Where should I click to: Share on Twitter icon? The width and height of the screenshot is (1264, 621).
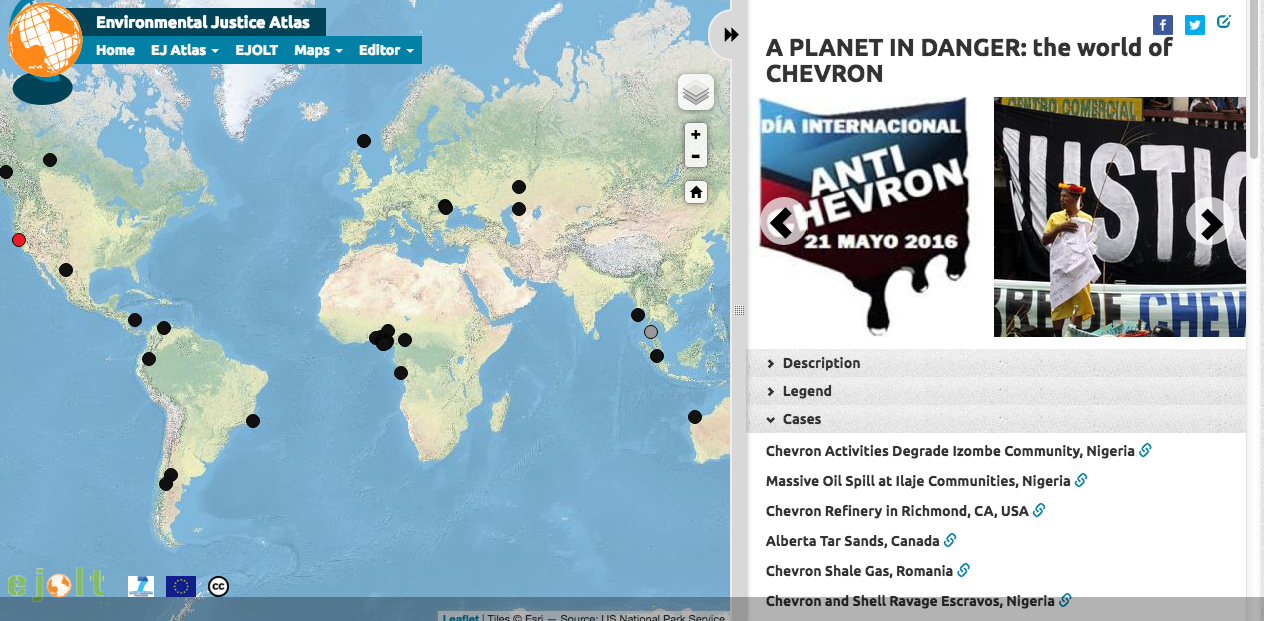(x=1194, y=25)
